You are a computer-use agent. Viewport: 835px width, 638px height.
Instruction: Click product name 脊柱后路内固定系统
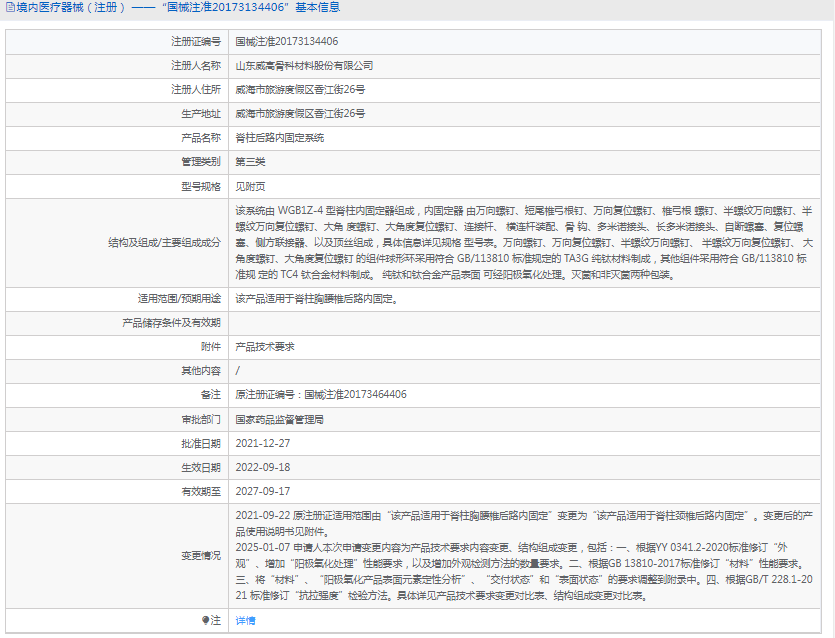(280, 138)
